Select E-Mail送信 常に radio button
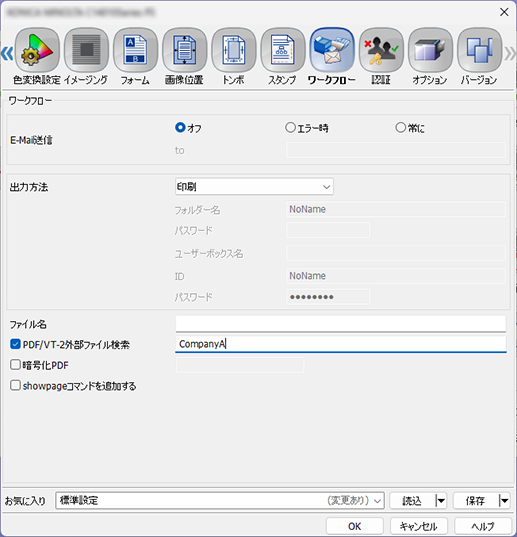 [x=401, y=128]
